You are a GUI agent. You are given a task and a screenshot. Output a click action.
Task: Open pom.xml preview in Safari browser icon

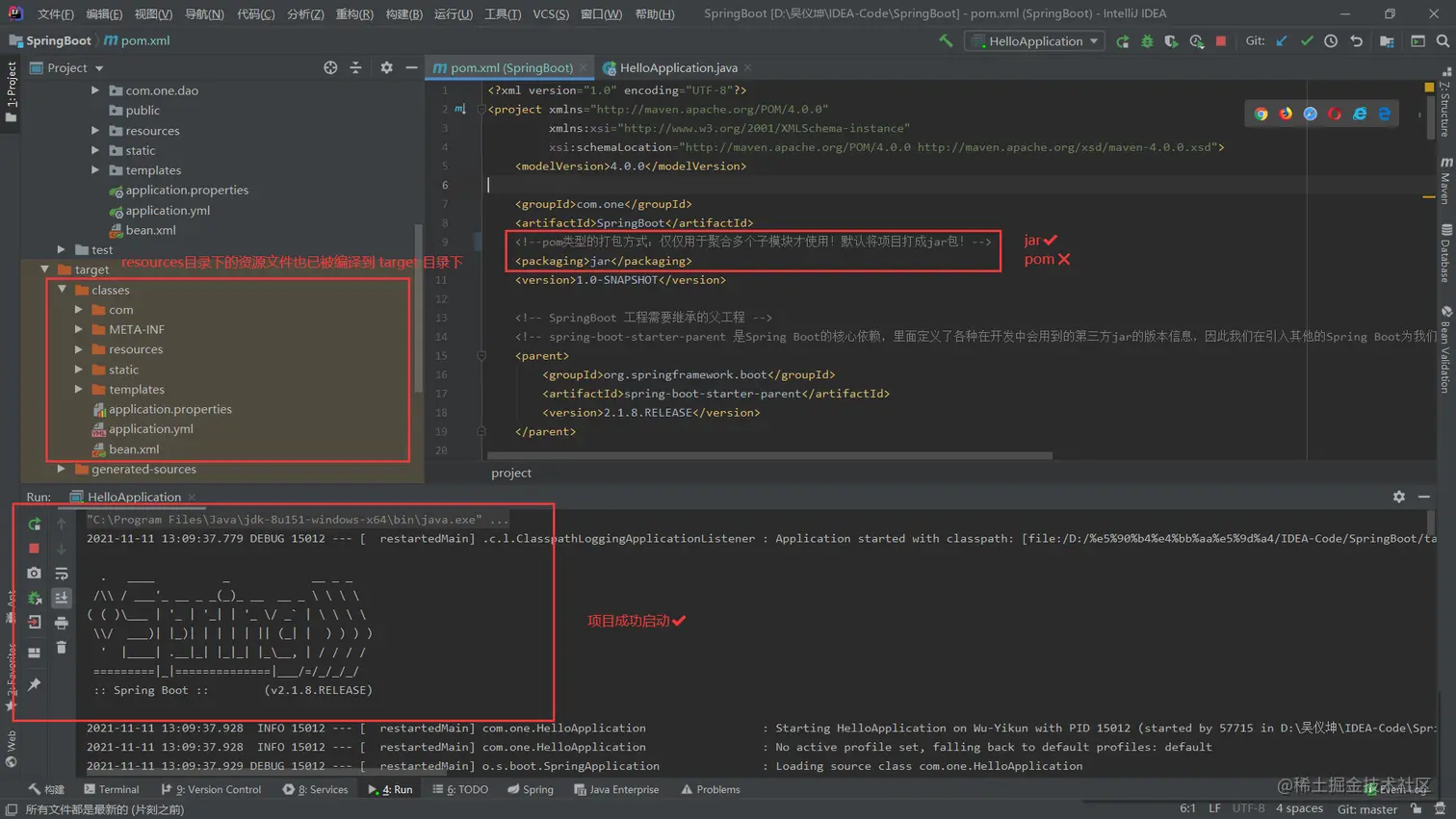(x=1311, y=114)
